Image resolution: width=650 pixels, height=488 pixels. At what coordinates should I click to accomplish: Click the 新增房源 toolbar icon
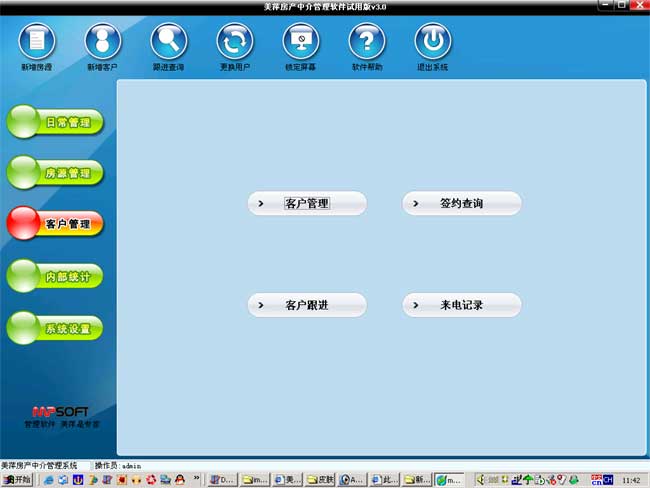[37, 42]
